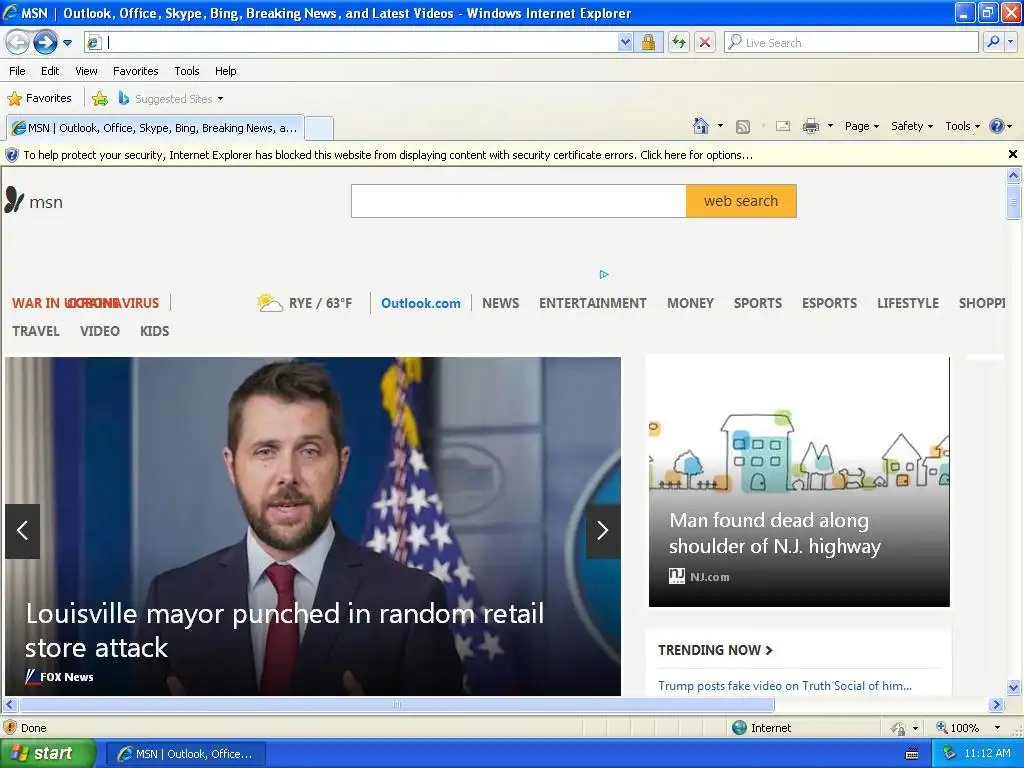Open the TRENDING NOW section link

pos(715,650)
